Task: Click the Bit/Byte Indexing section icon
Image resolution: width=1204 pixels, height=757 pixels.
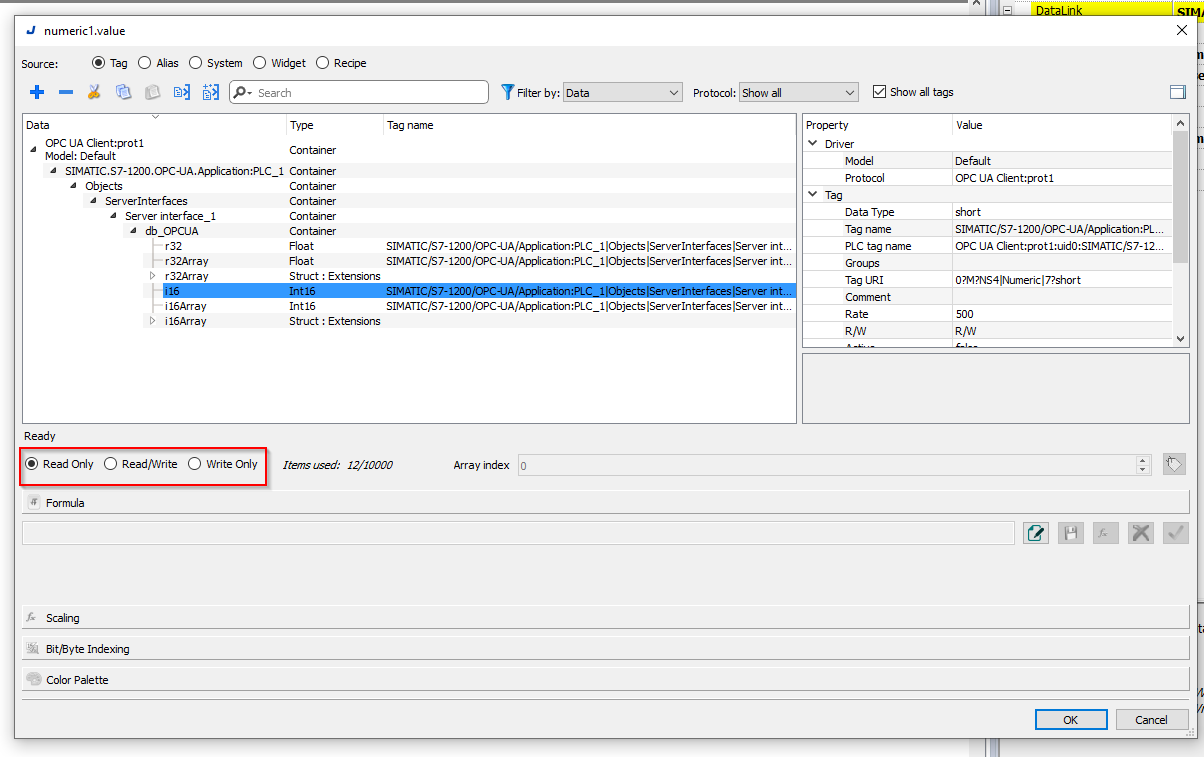Action: coord(32,648)
